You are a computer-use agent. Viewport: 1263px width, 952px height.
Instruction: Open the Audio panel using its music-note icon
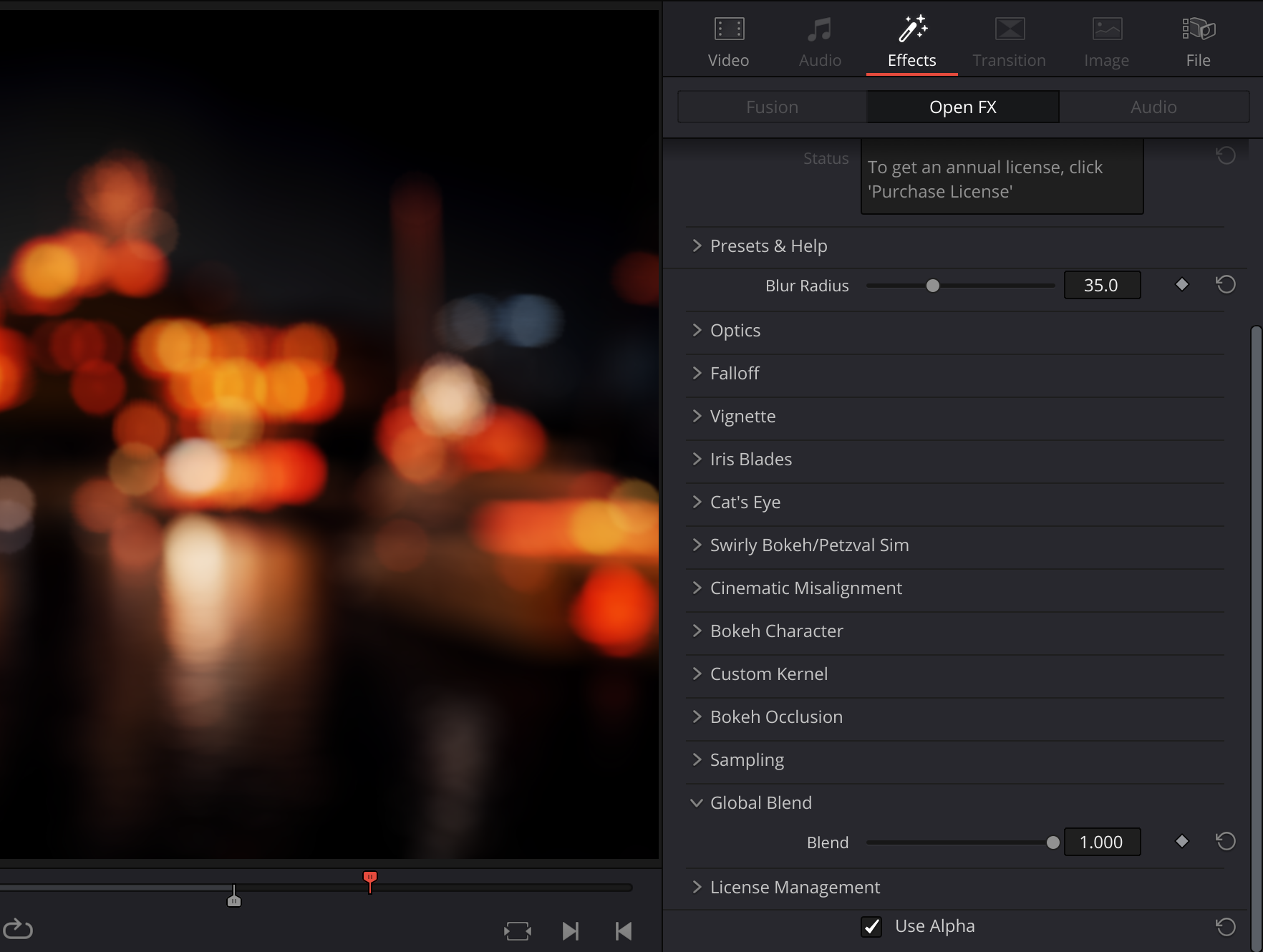click(819, 29)
